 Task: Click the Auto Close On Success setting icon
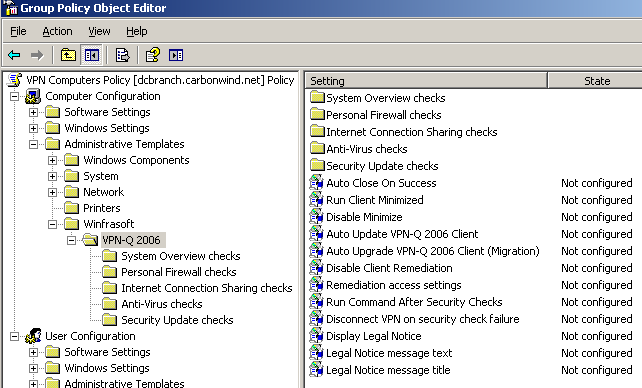click(x=316, y=183)
